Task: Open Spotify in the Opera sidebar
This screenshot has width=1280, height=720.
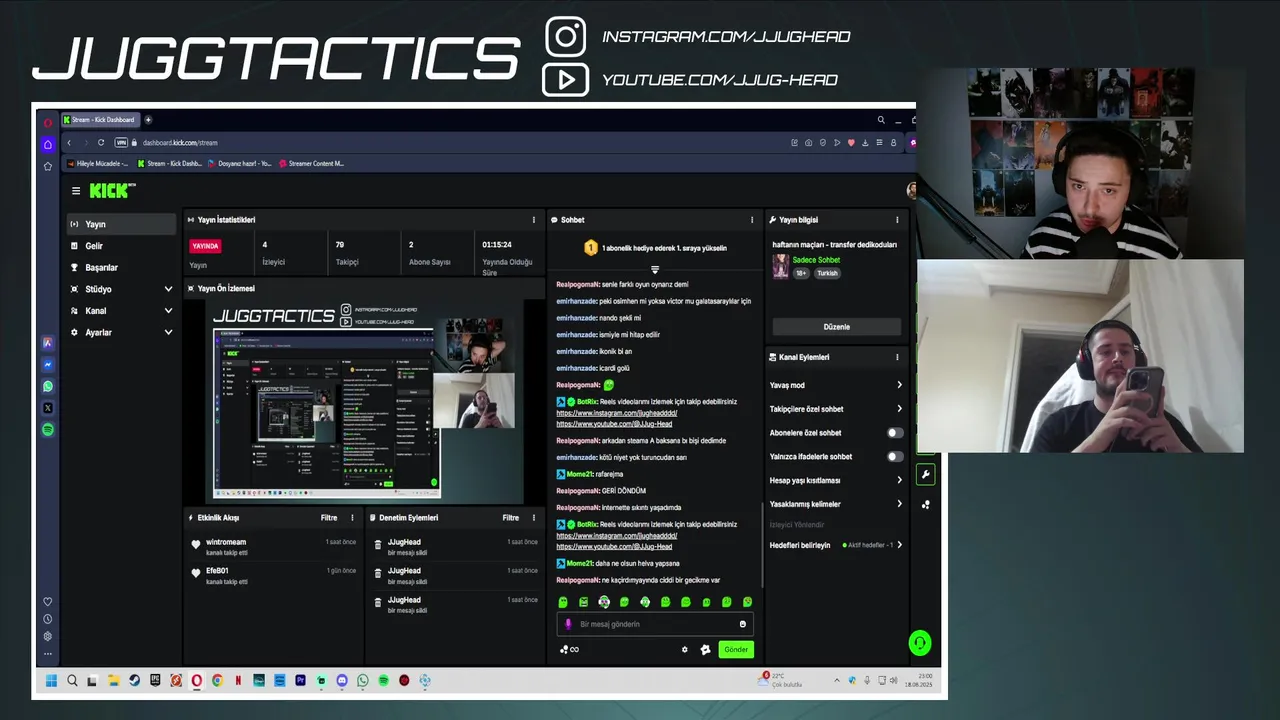Action: (x=47, y=430)
